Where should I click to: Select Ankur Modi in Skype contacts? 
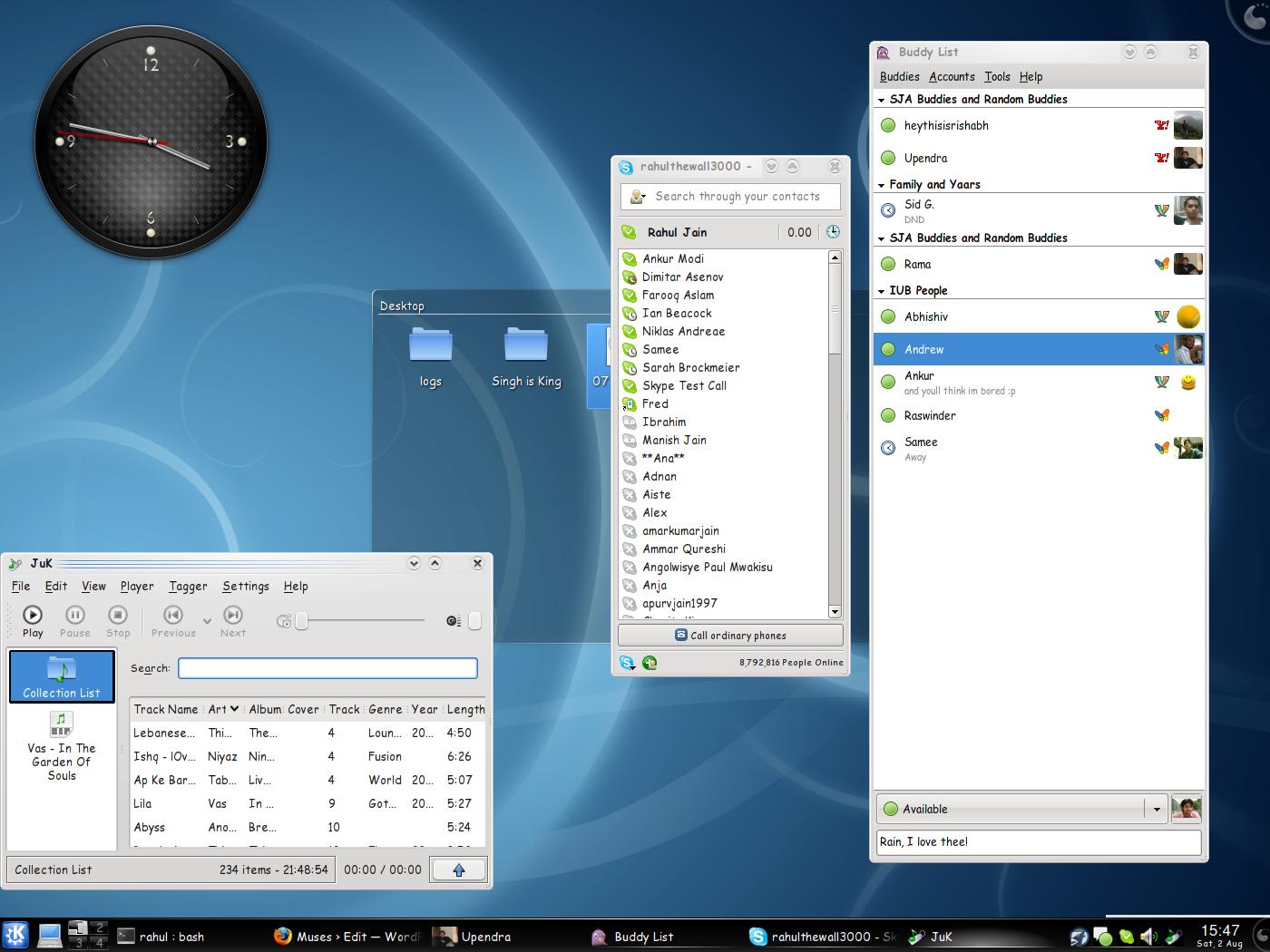pos(724,258)
